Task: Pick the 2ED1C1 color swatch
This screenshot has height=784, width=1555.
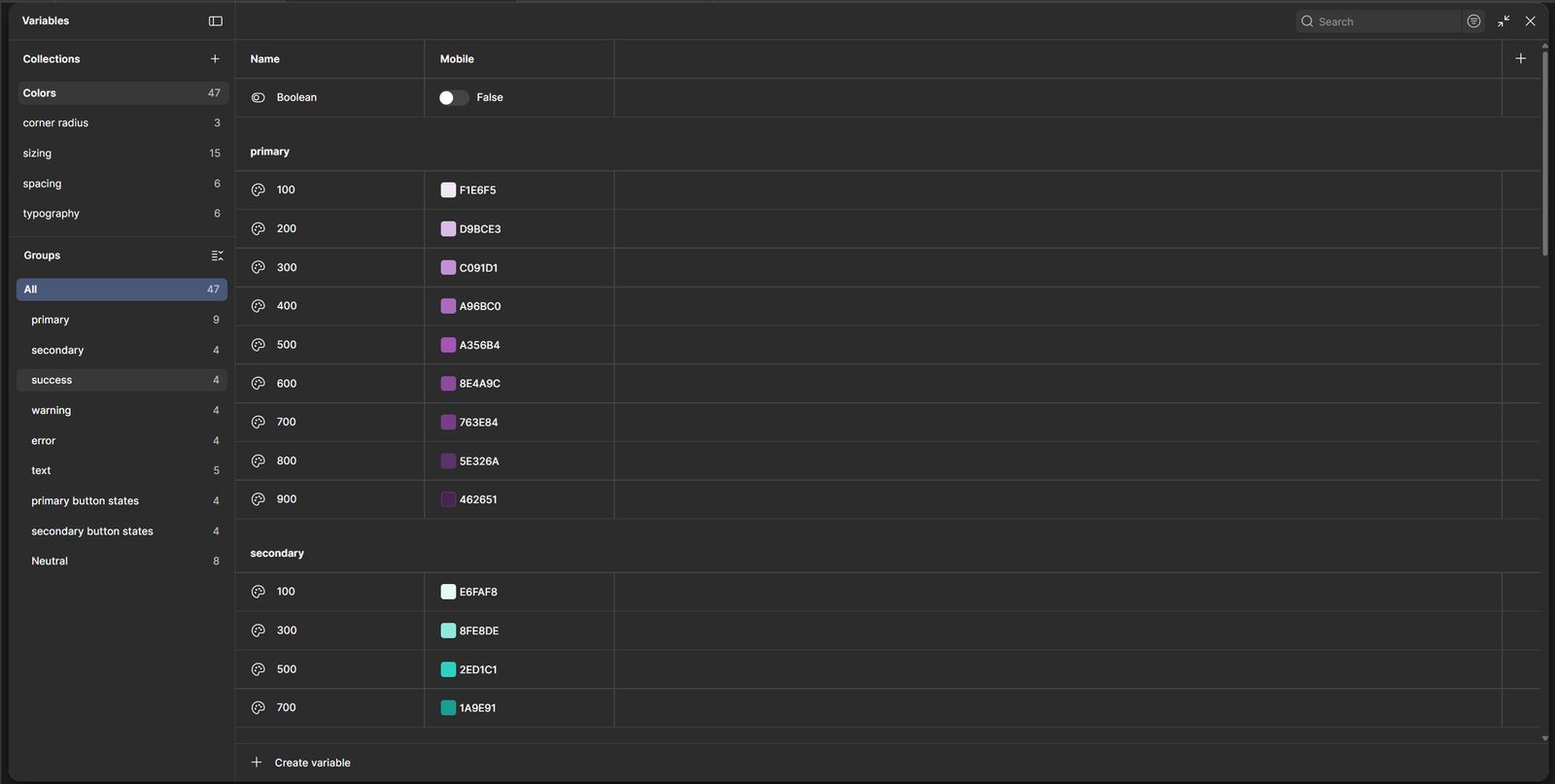Action: tap(448, 669)
